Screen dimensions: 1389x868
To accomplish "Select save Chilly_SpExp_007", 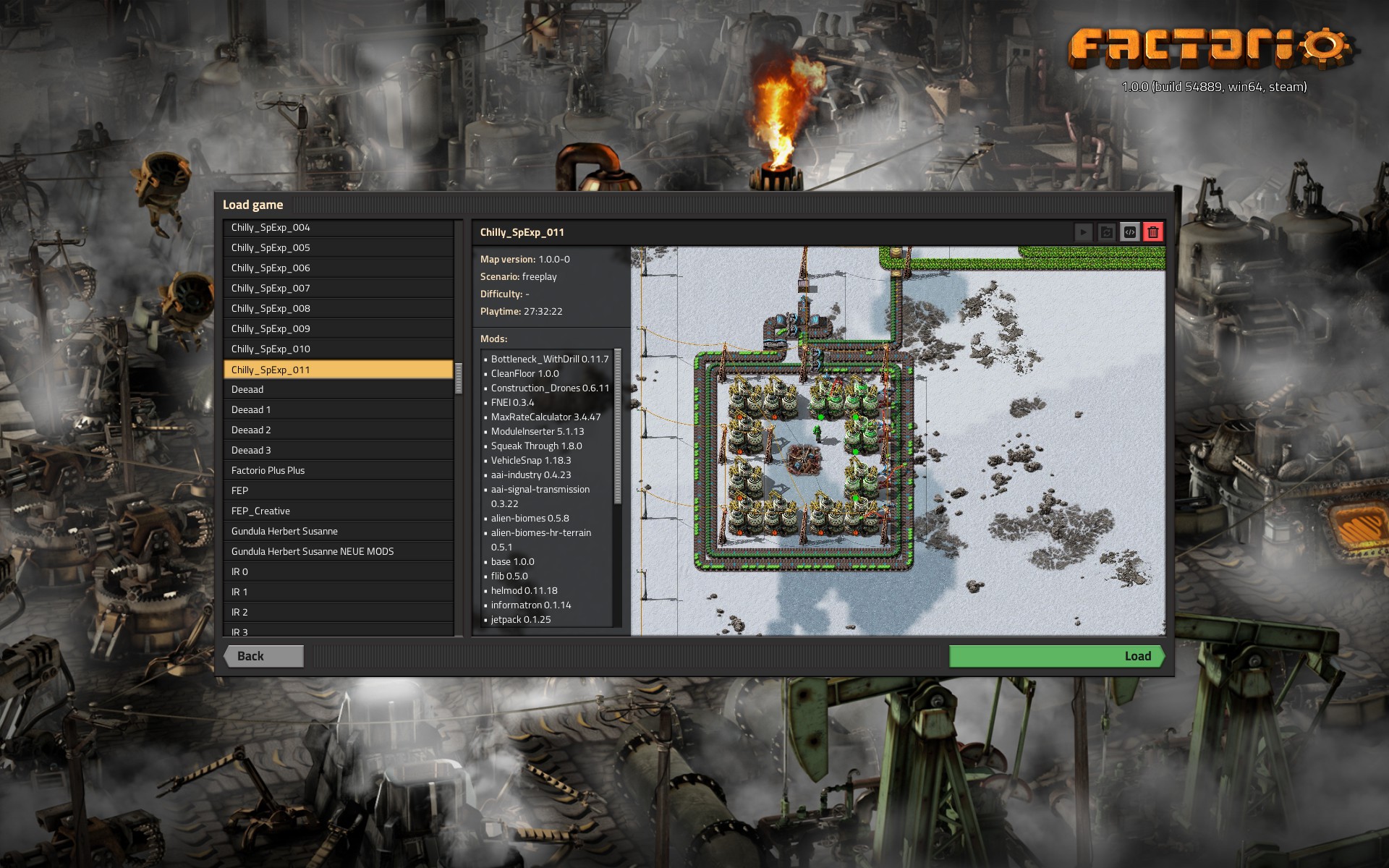I will coord(338,288).
